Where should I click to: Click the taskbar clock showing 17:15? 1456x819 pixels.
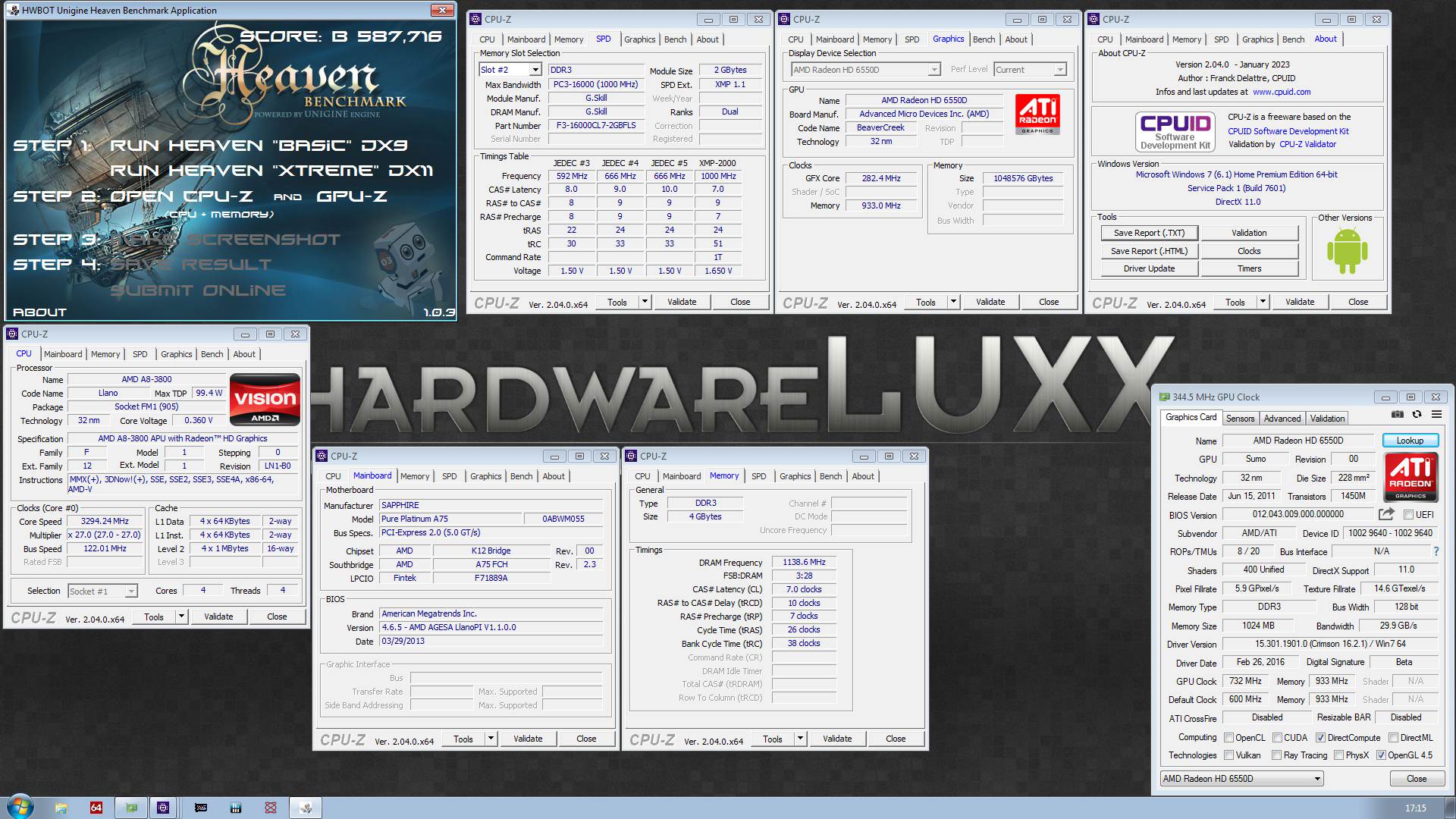coord(1415,808)
